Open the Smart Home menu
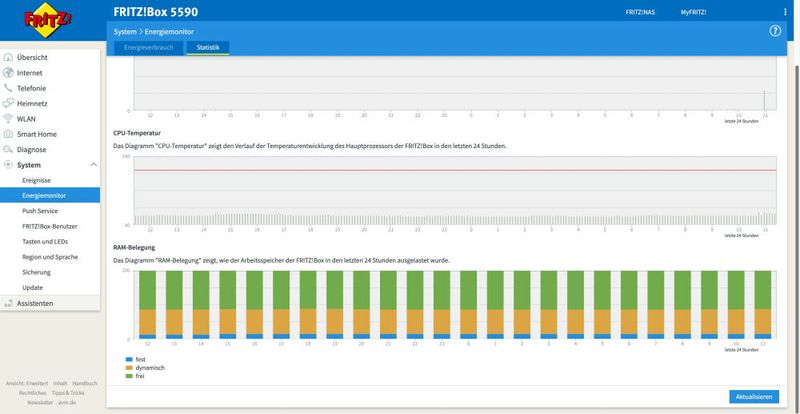 click(36, 133)
